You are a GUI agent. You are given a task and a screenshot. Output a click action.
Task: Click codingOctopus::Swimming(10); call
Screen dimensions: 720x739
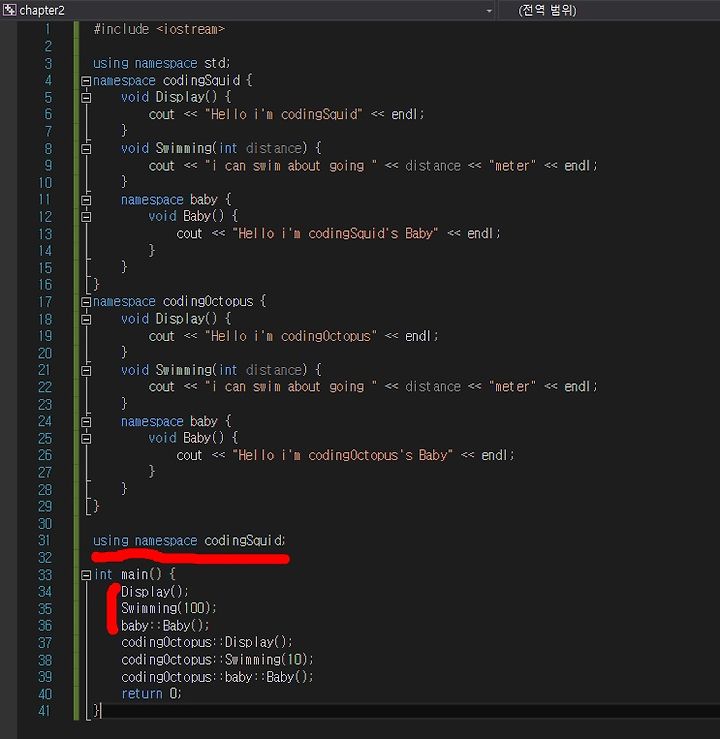(217, 660)
